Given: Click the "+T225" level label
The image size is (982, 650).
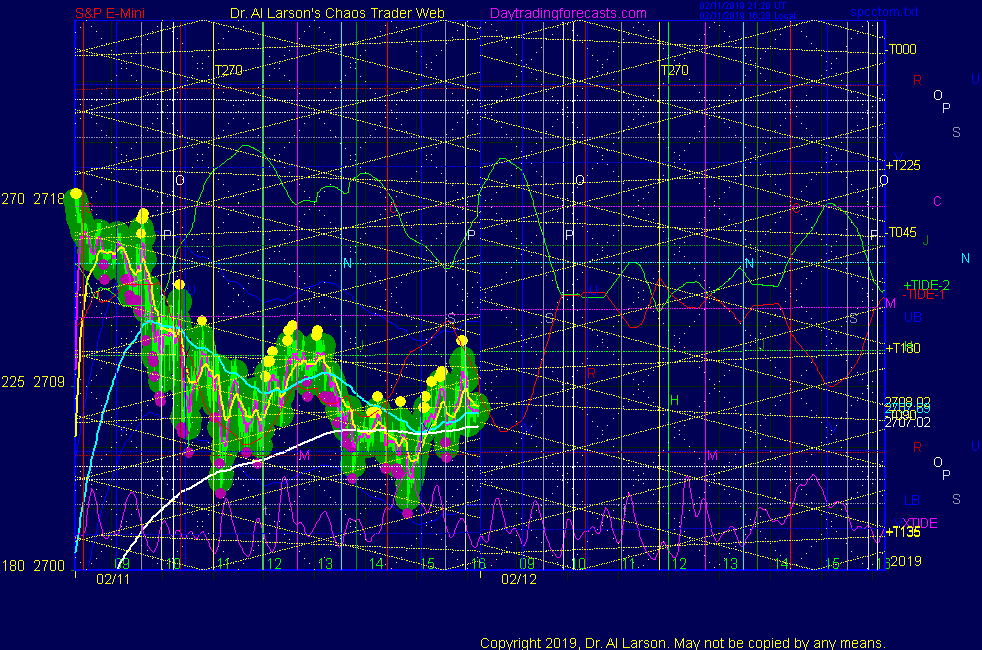Looking at the screenshot, I should [x=903, y=165].
